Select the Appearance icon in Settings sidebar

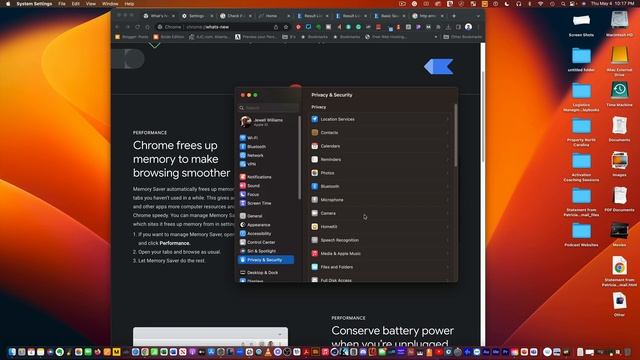[243, 225]
